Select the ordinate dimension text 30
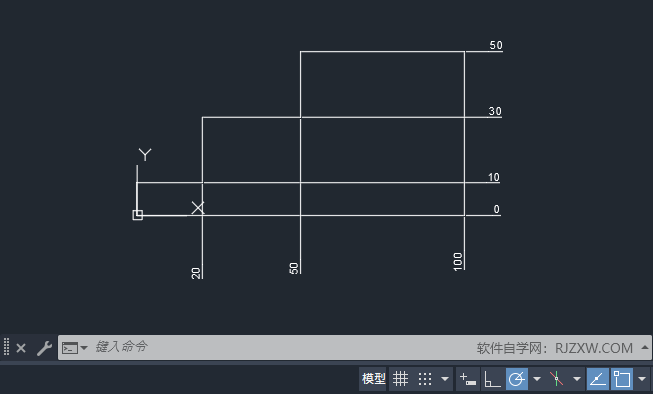Viewport: 653px width, 394px height. [495, 111]
